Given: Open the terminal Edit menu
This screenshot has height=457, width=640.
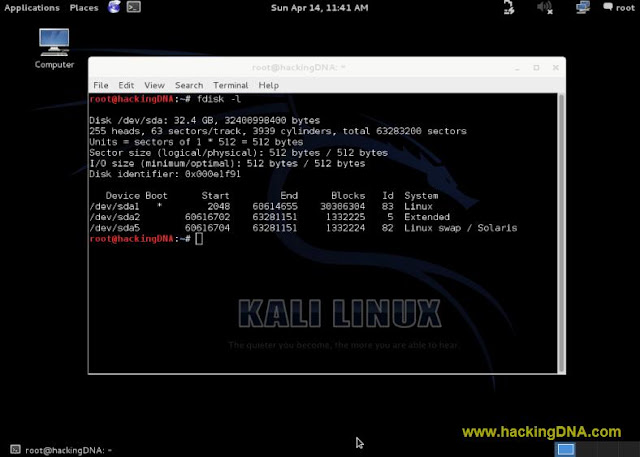Looking at the screenshot, I should (x=126, y=85).
